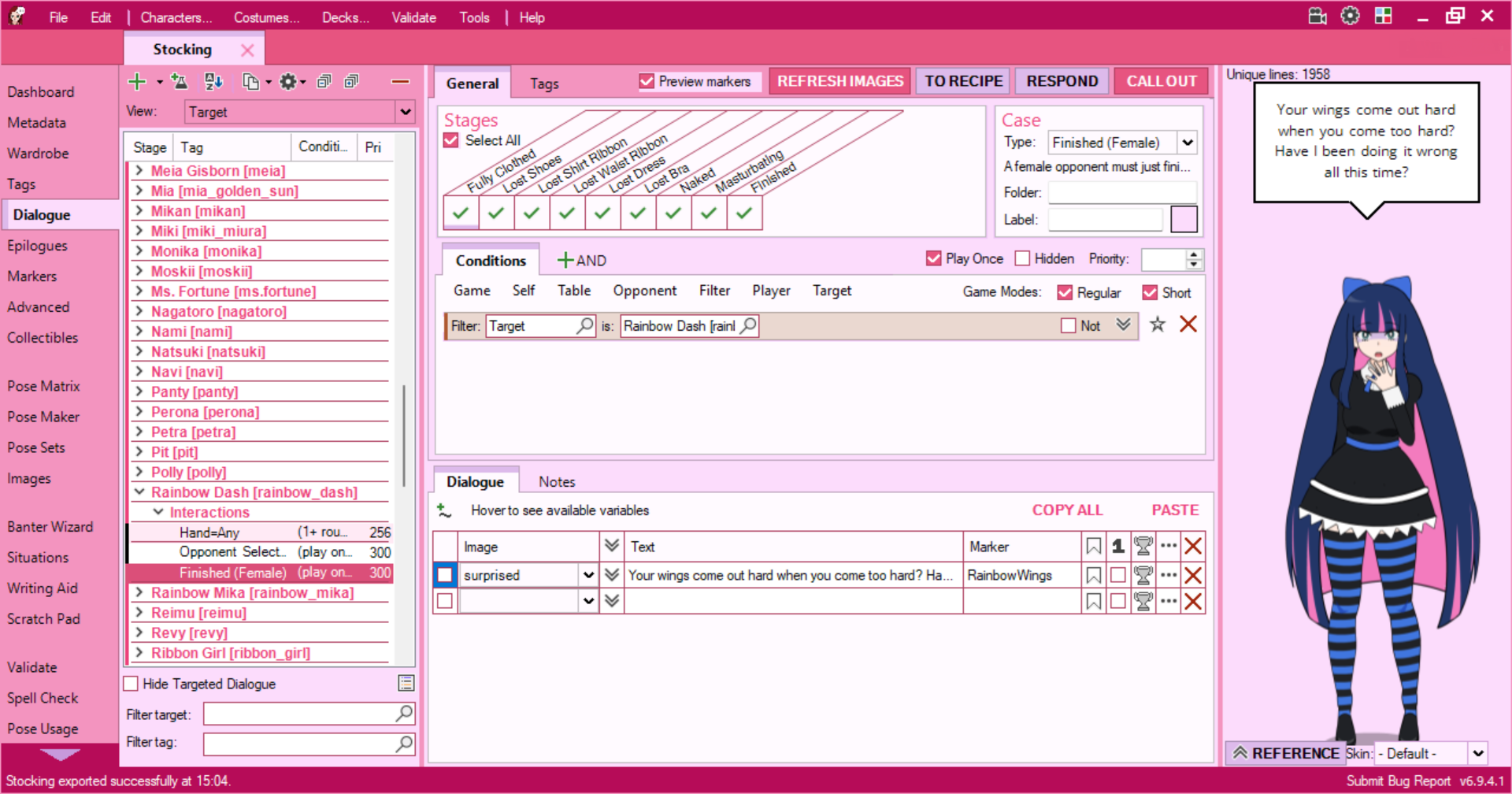Viewport: 1512px width, 794px height.
Task: Open the Wardrobe sidebar section
Action: (38, 154)
